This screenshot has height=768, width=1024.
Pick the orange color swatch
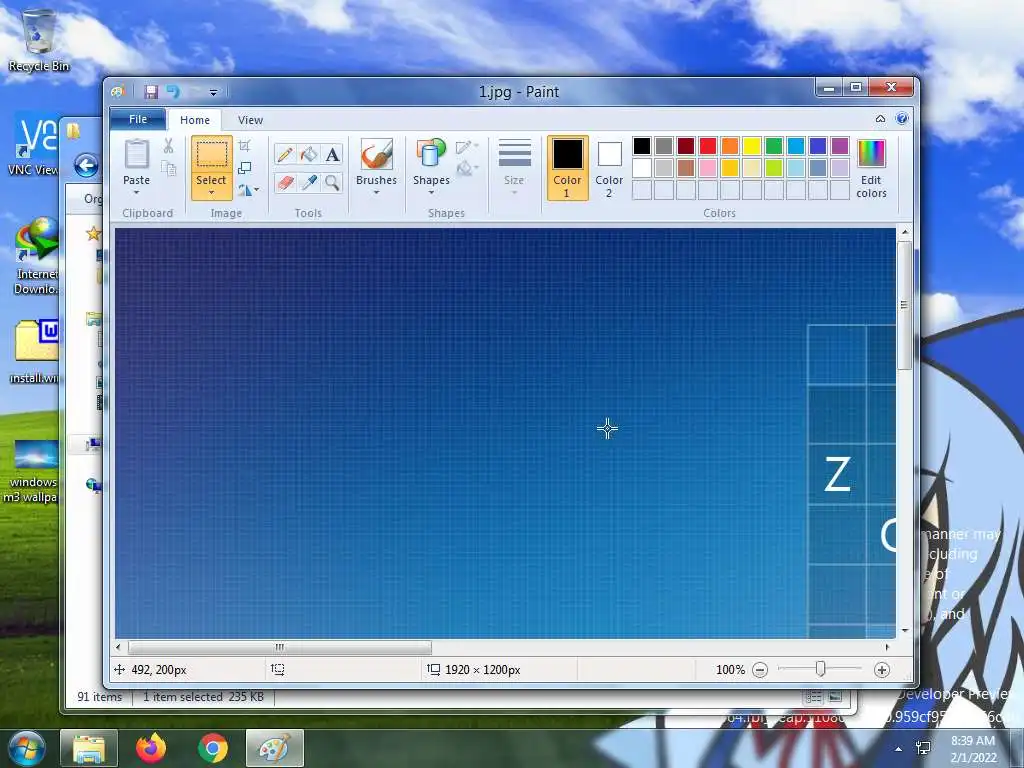point(730,146)
